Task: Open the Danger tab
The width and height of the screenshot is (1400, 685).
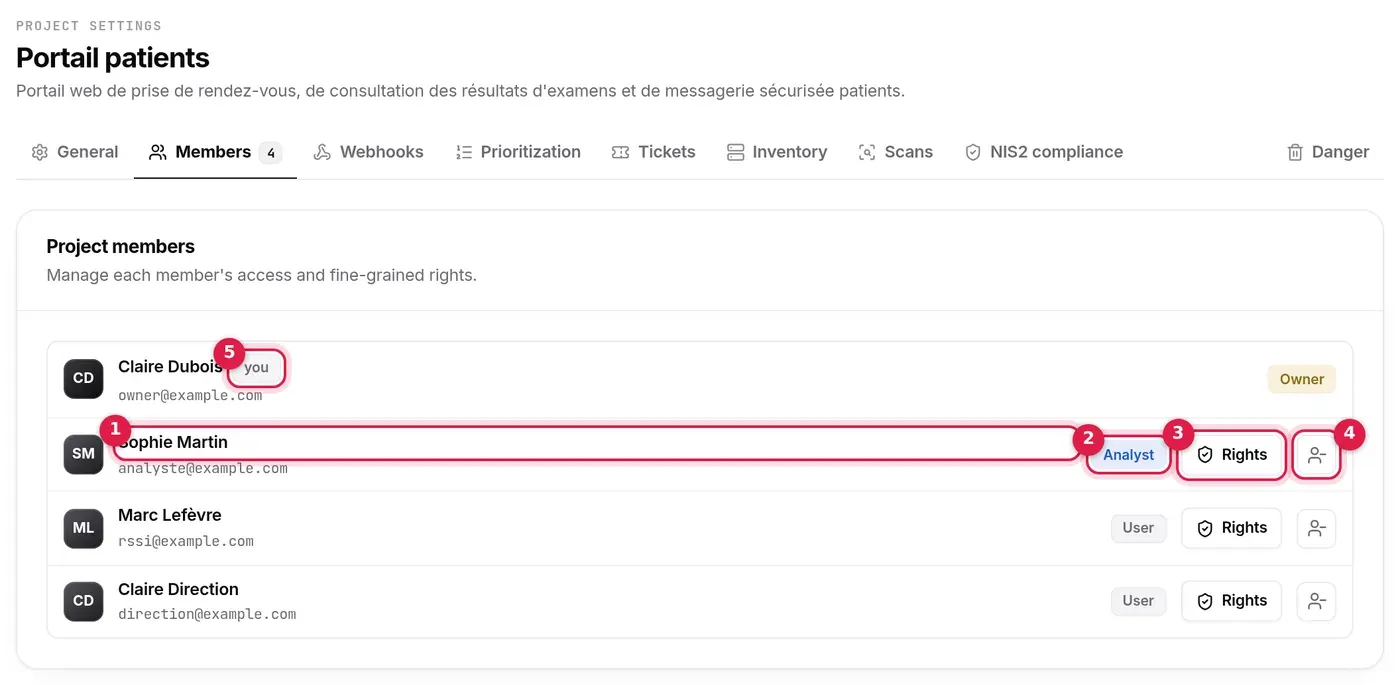Action: pos(1327,152)
